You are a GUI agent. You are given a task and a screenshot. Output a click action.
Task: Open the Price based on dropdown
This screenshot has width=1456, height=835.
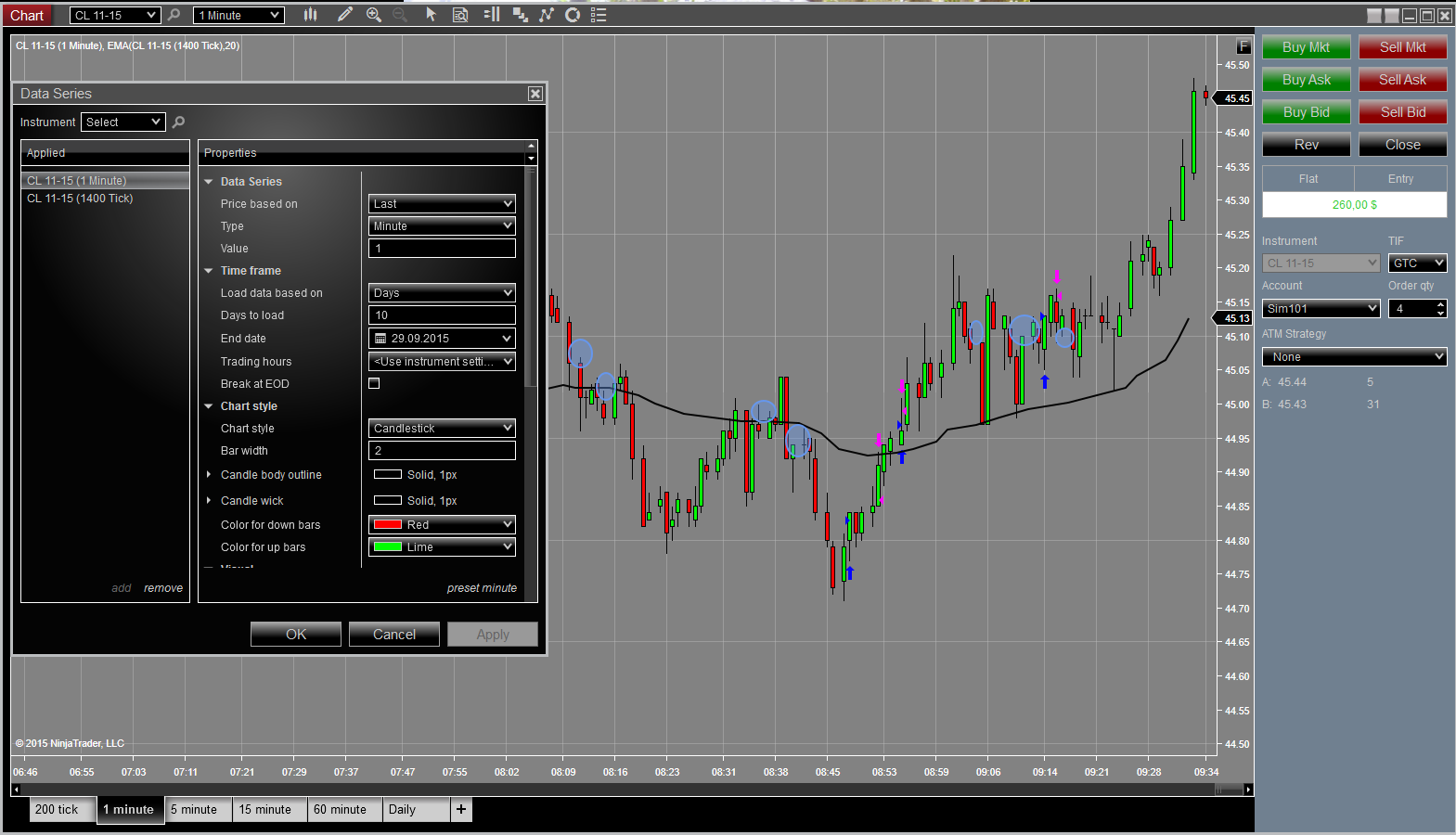[x=442, y=204]
